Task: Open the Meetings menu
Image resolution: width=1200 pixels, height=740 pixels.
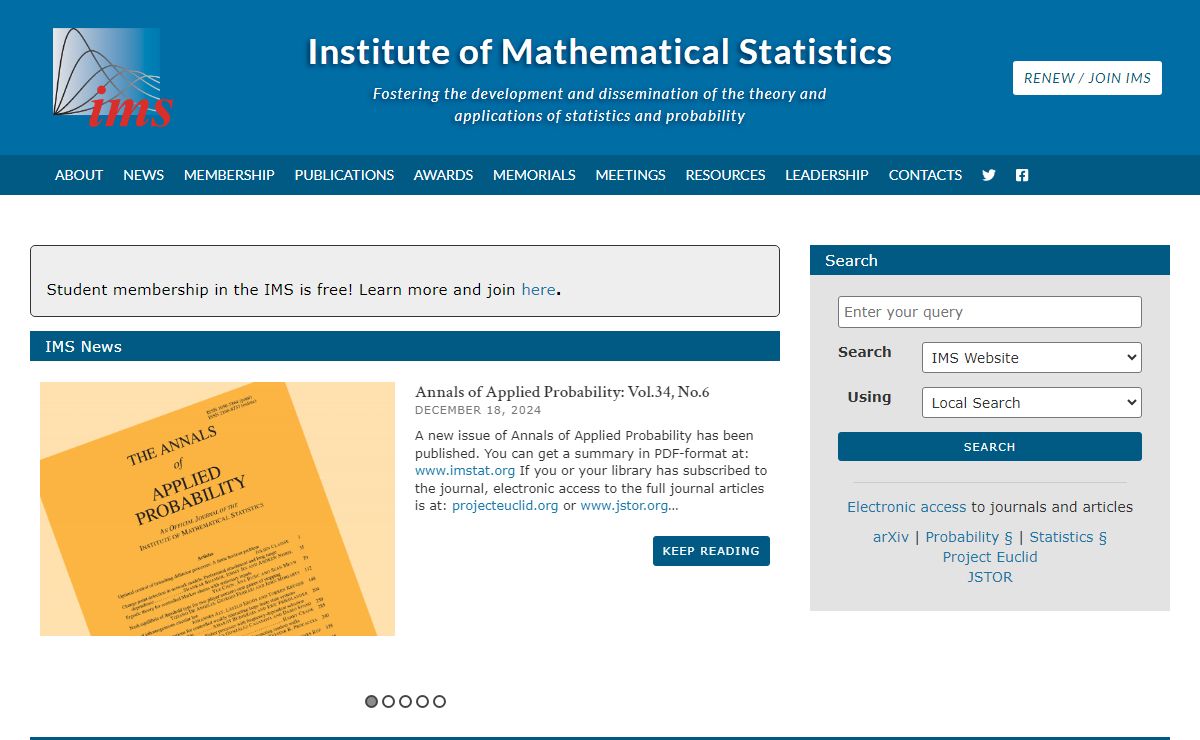Action: pyautogui.click(x=630, y=175)
